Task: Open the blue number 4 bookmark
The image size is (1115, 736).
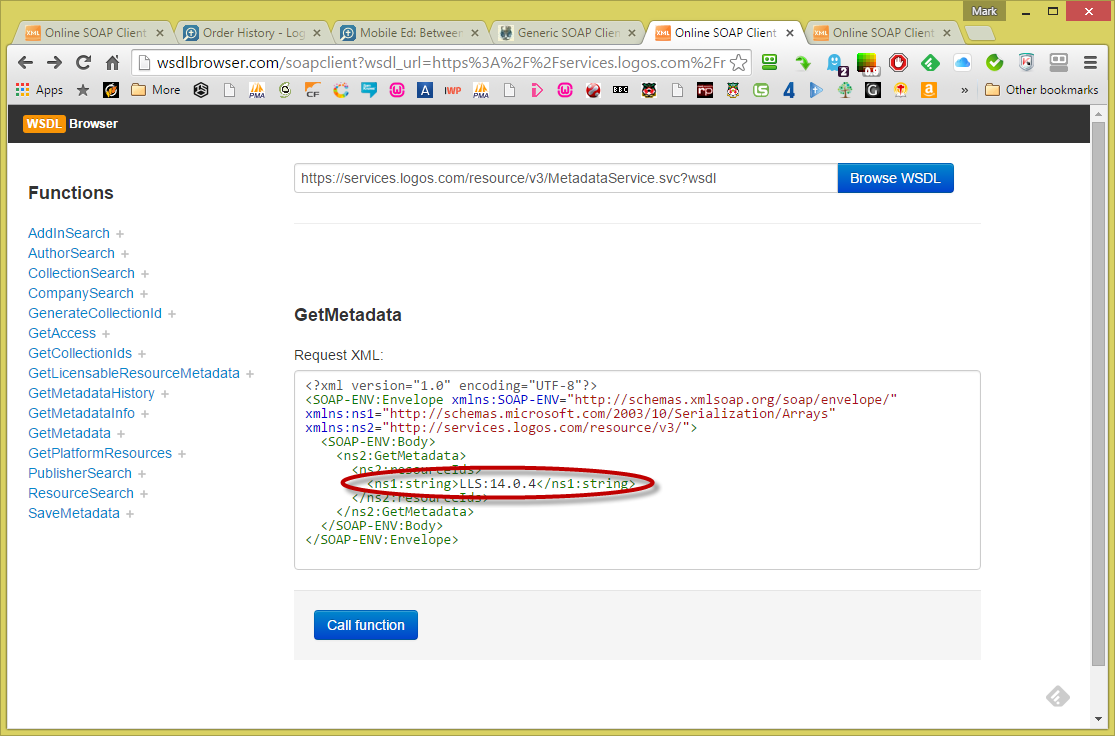Action: coord(789,90)
